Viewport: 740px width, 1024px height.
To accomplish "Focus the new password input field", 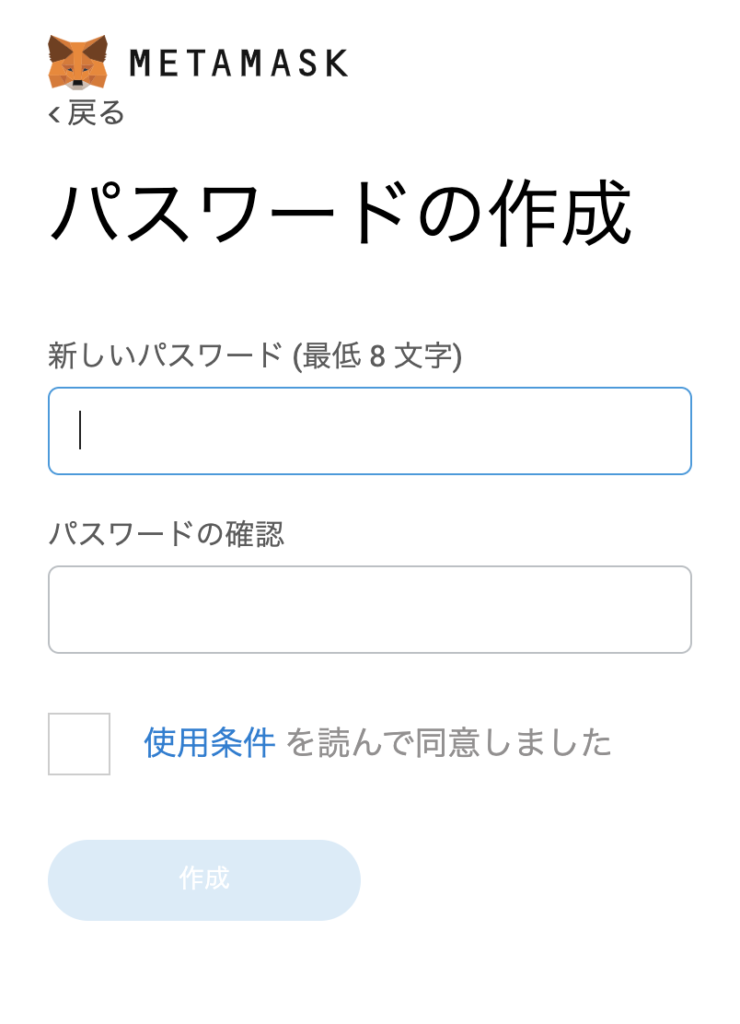I will [370, 431].
